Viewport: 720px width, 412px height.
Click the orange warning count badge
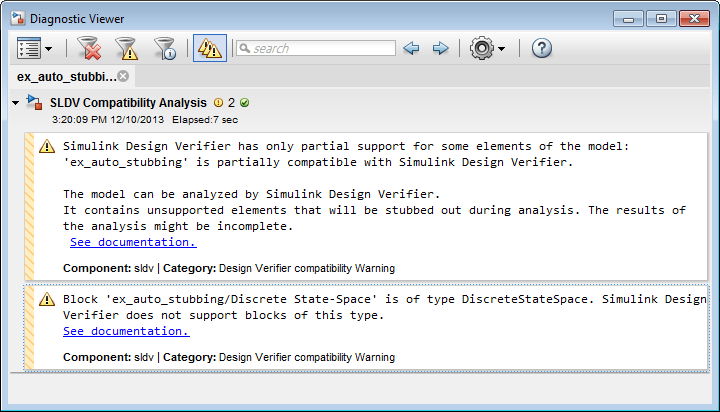click(x=219, y=102)
